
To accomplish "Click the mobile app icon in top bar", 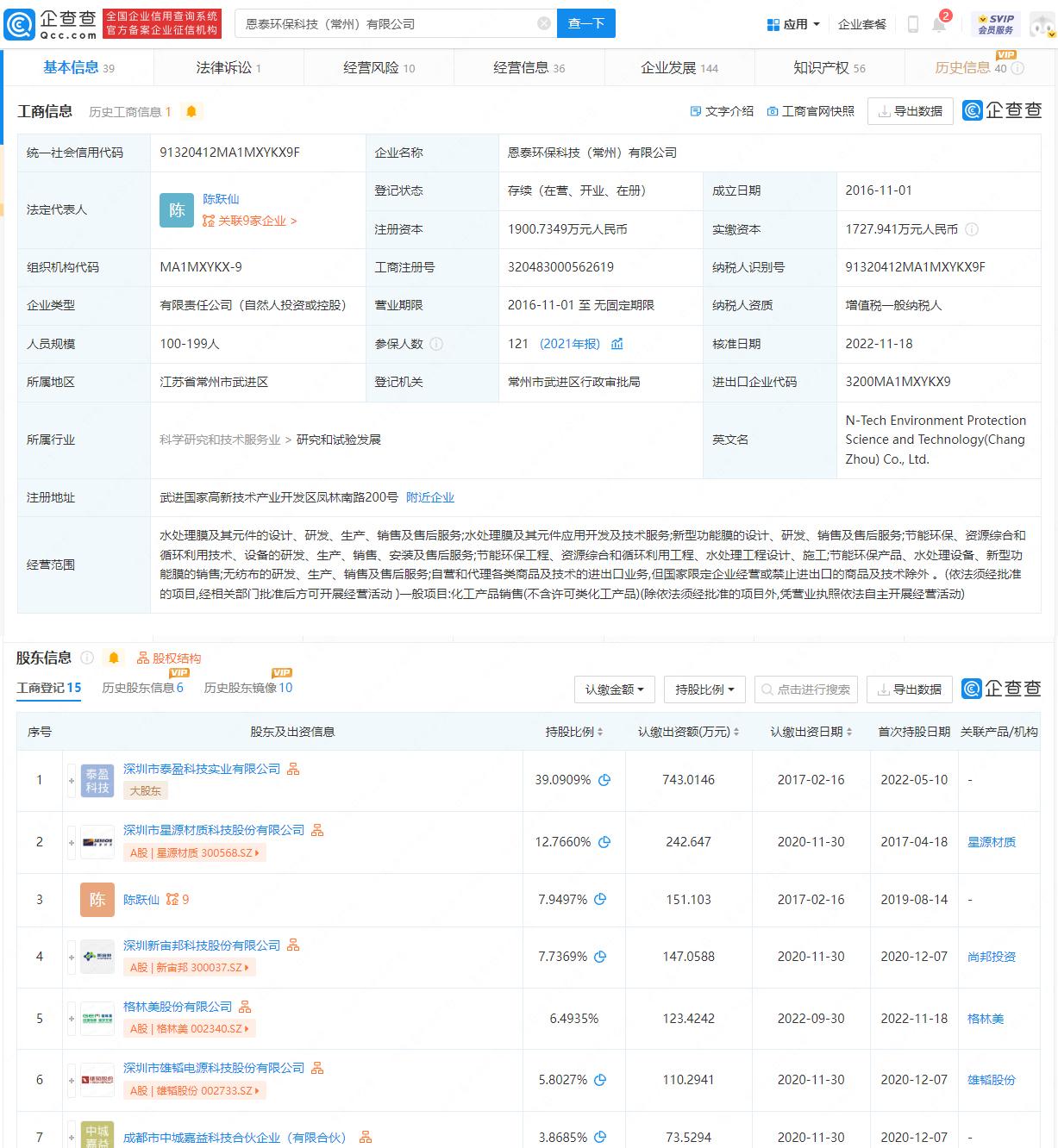I will [912, 23].
